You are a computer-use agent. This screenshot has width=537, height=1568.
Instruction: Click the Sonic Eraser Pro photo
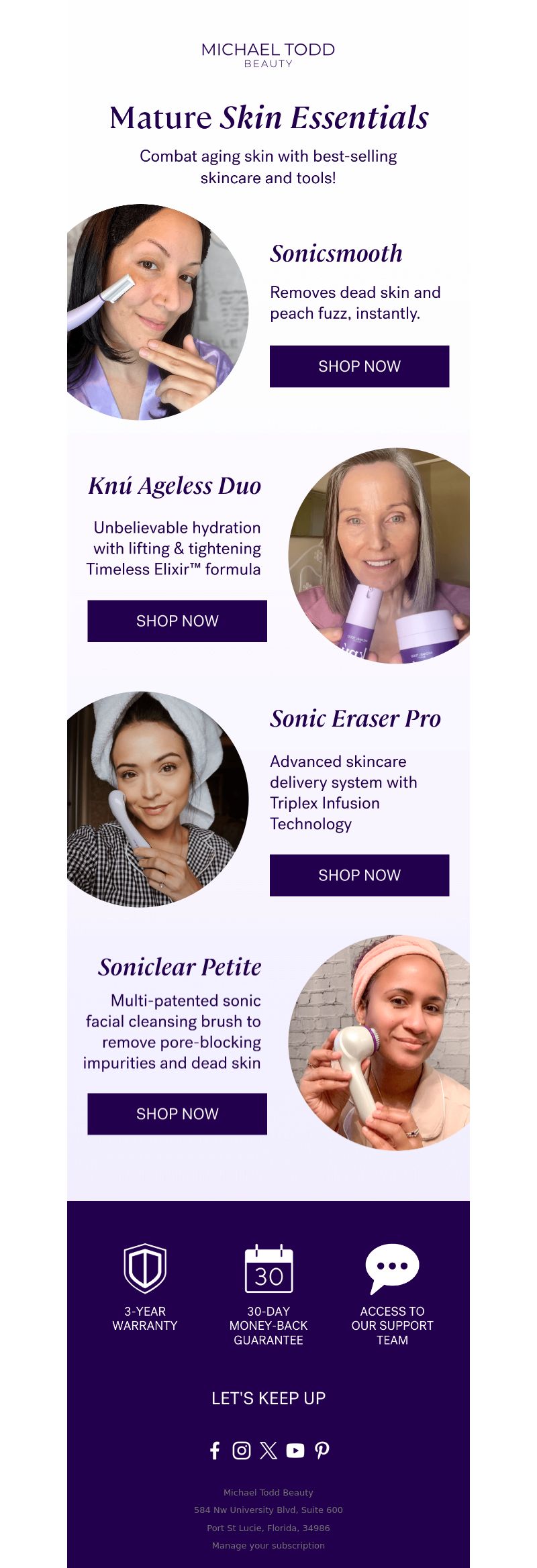click(x=158, y=799)
